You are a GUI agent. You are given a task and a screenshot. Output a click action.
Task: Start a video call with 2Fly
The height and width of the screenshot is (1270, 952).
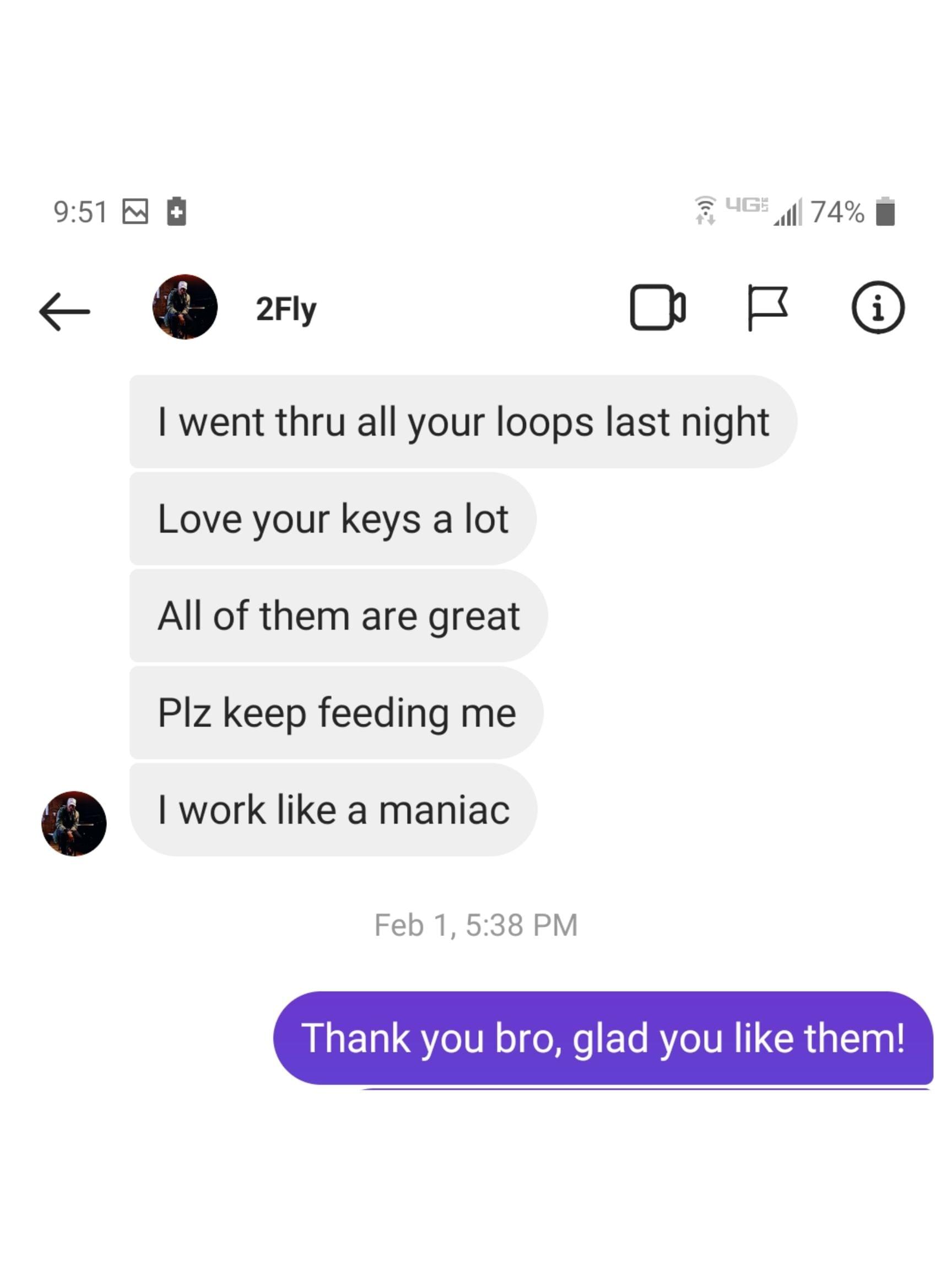tap(658, 307)
